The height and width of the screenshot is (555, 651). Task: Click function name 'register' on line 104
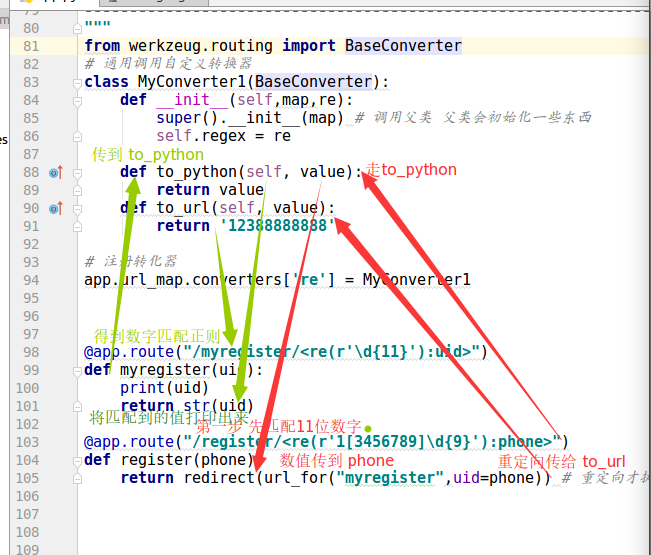tap(156, 460)
